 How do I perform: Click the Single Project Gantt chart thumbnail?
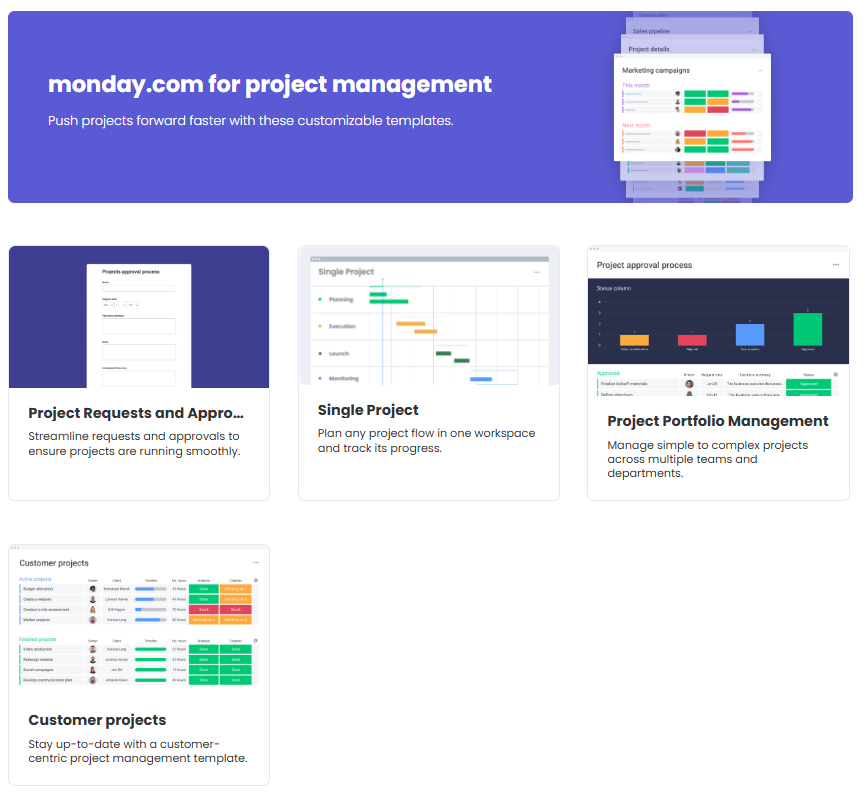(x=429, y=316)
